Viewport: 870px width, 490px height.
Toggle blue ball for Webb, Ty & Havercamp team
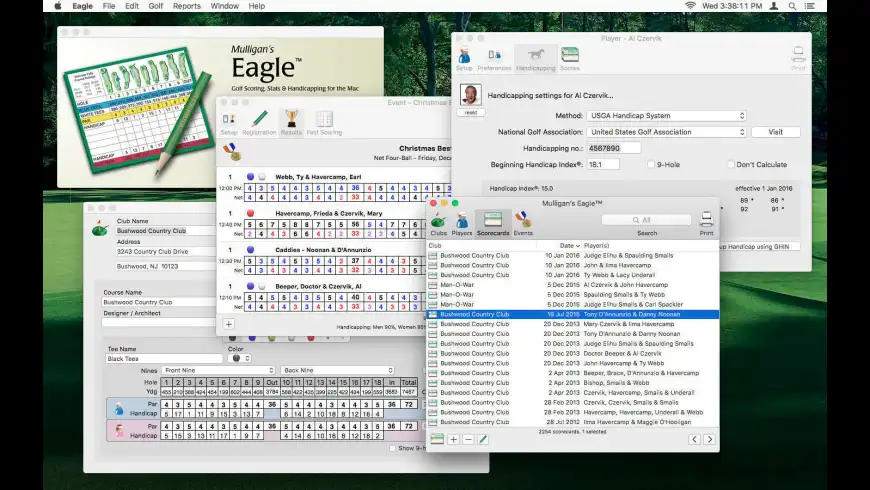pyautogui.click(x=250, y=176)
